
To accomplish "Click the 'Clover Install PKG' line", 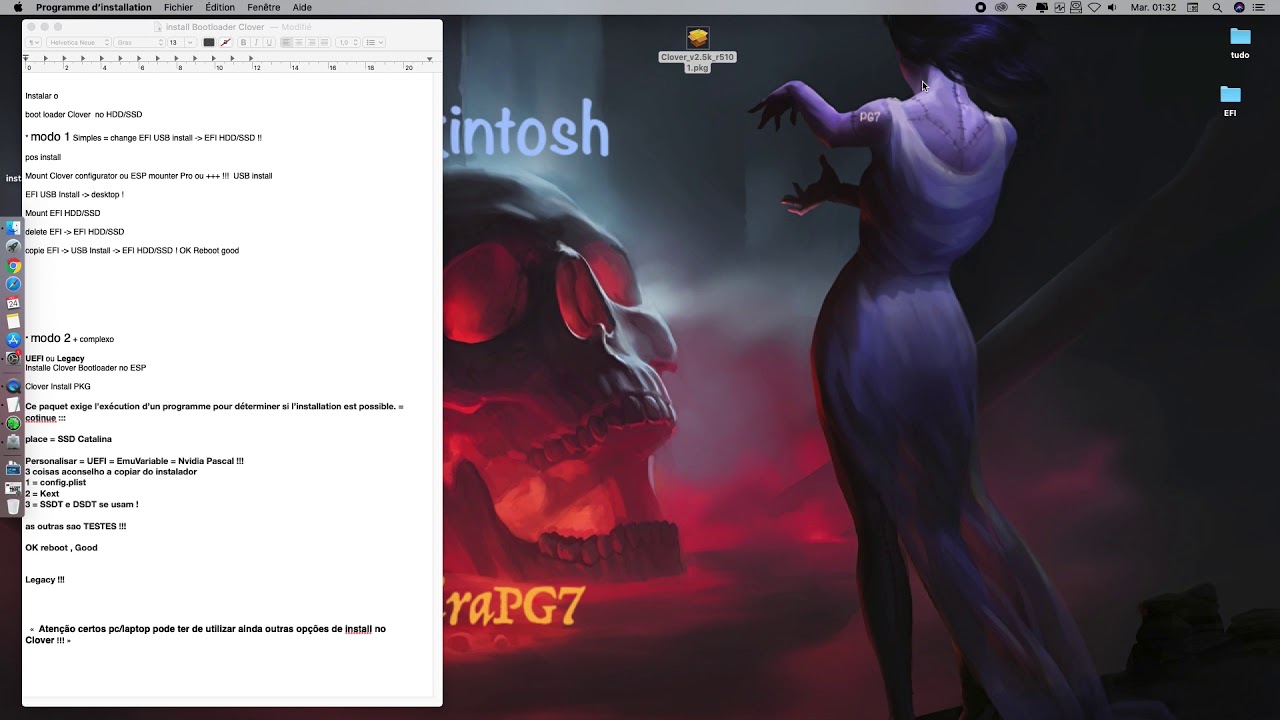I will point(58,386).
